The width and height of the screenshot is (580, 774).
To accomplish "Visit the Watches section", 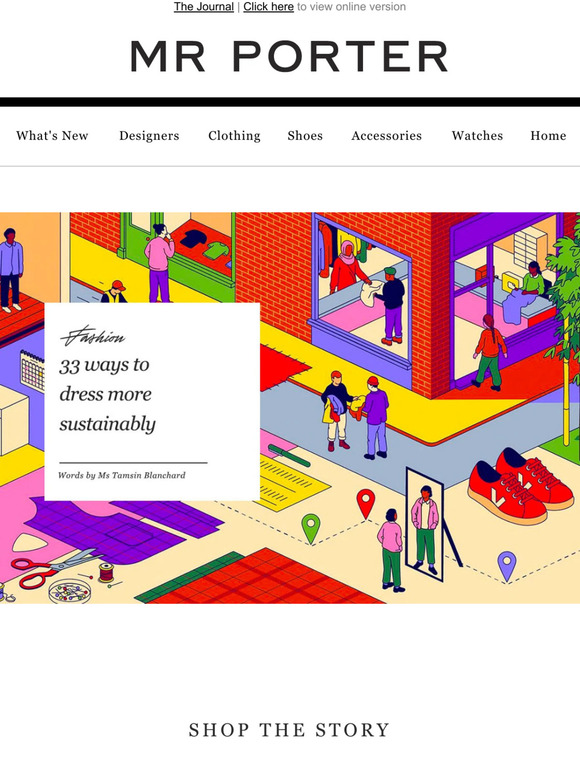I will point(477,136).
